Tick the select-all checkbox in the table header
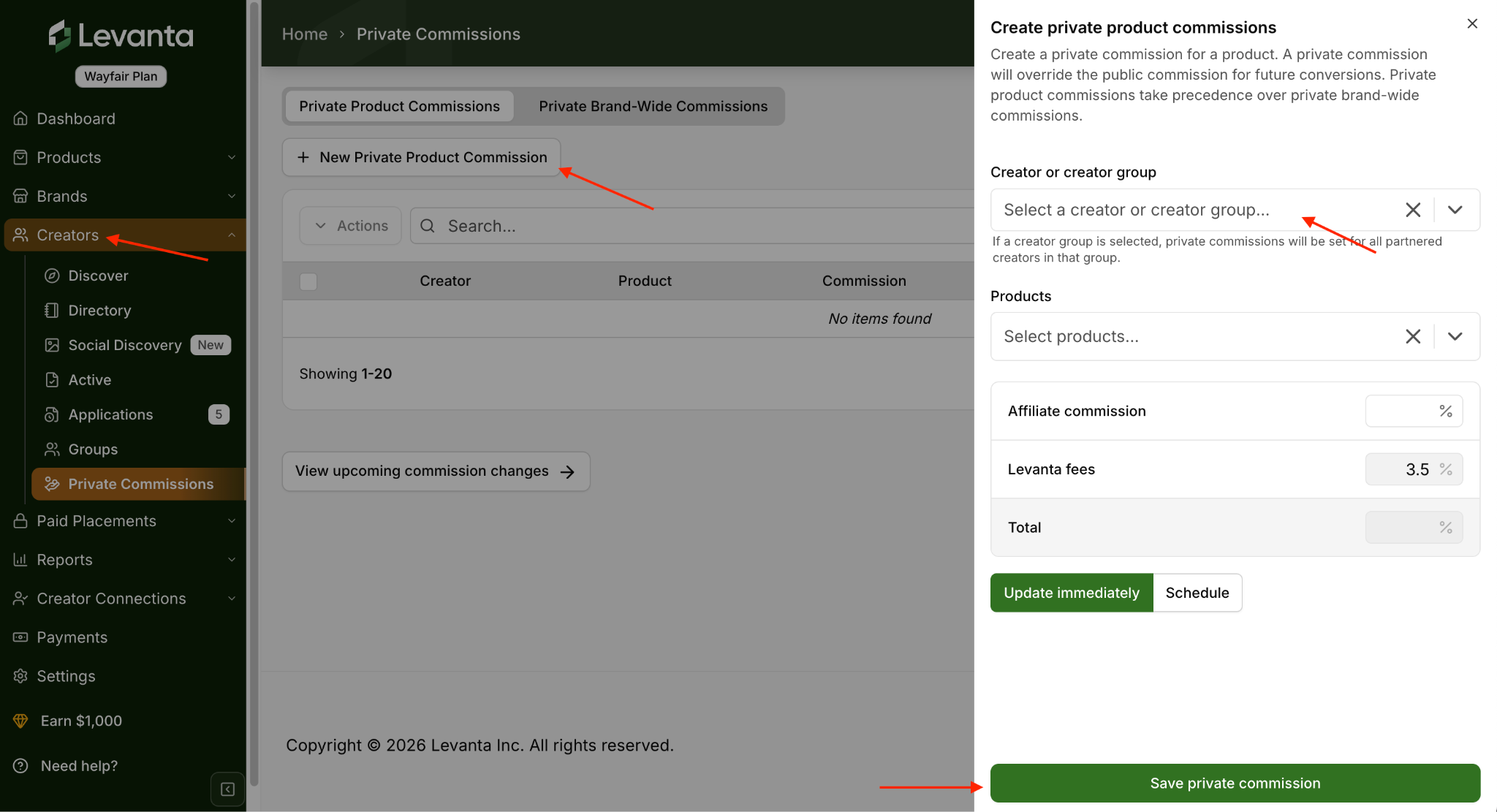This screenshot has height=812, width=1497. (x=308, y=281)
